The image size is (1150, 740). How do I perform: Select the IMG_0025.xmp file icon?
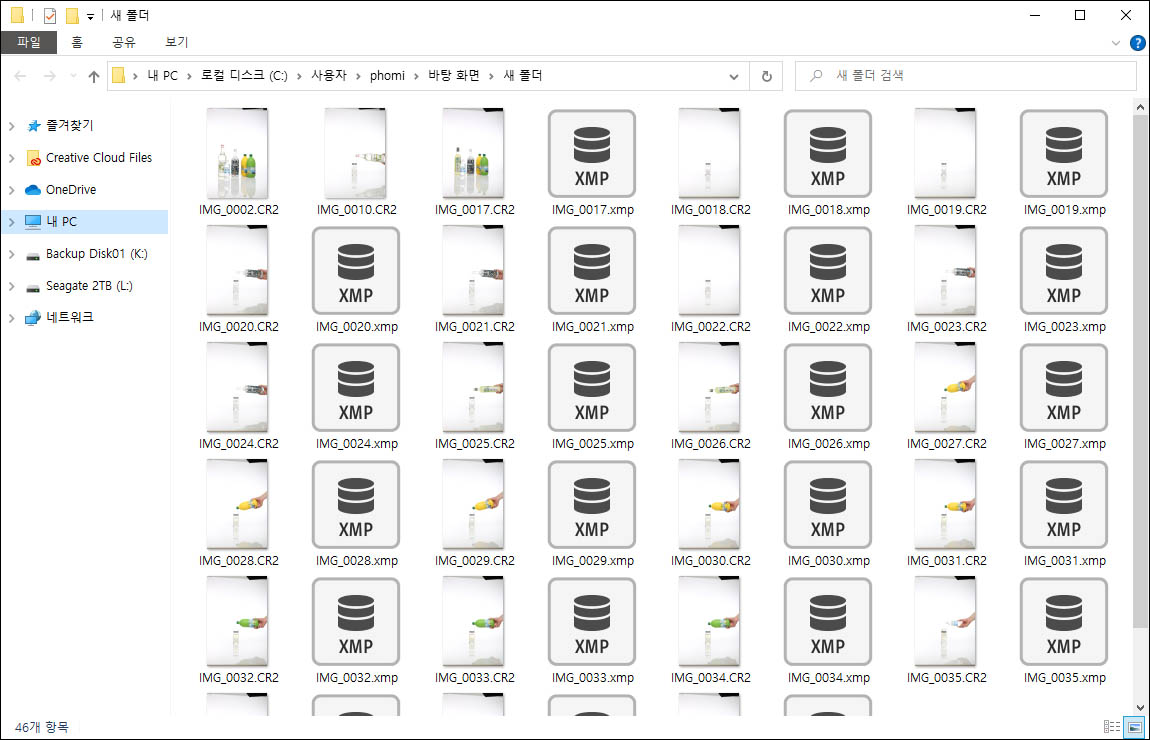click(592, 387)
